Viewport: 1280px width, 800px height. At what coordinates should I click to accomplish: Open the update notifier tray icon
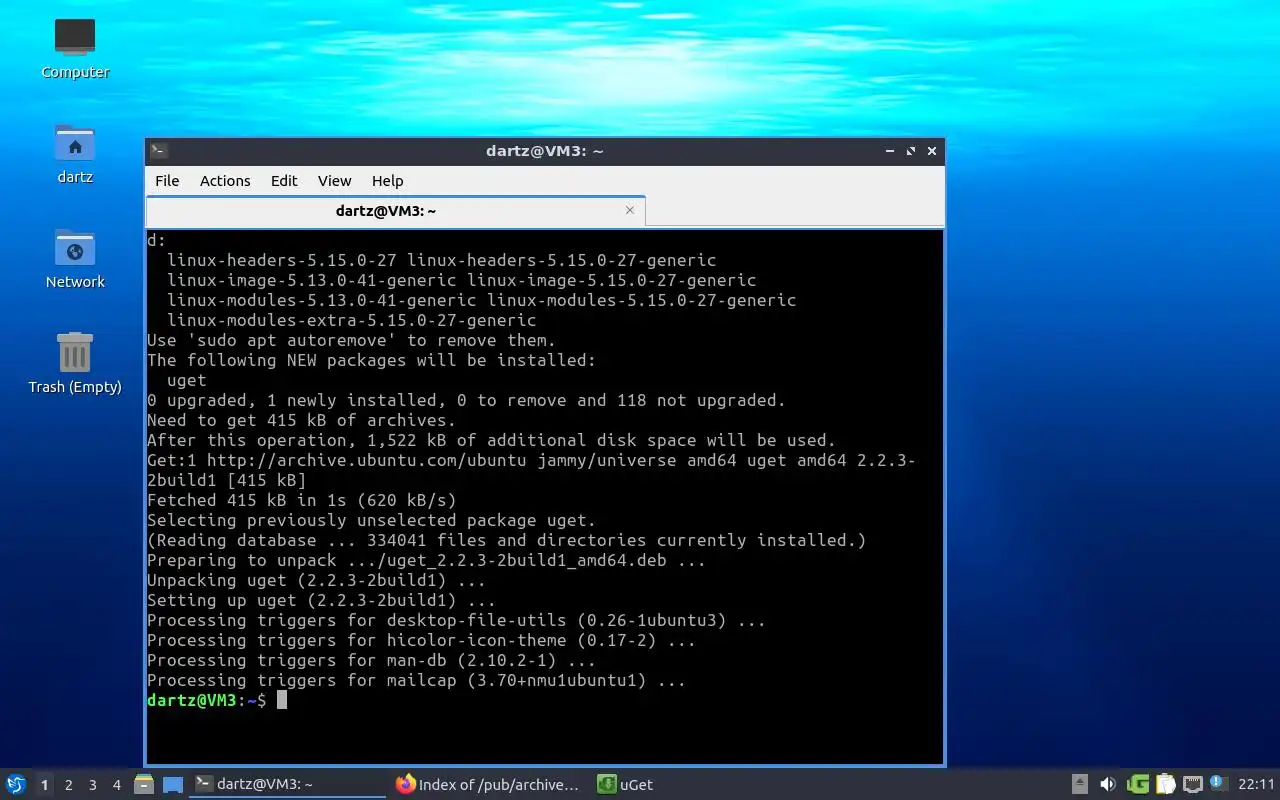[x=1218, y=783]
